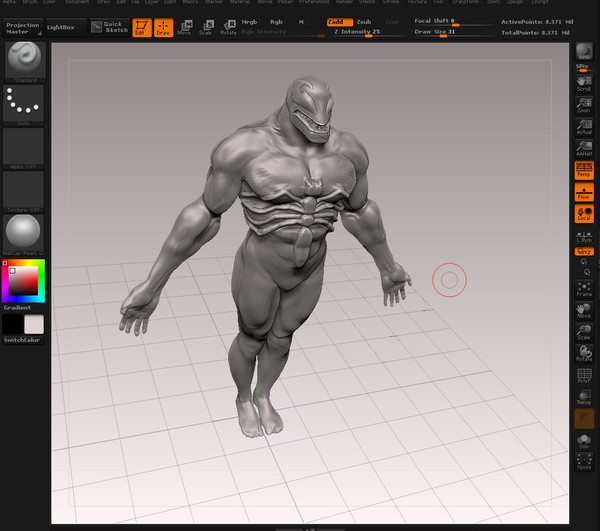
Task: Click the ActivePoints counter text
Action: (537, 22)
